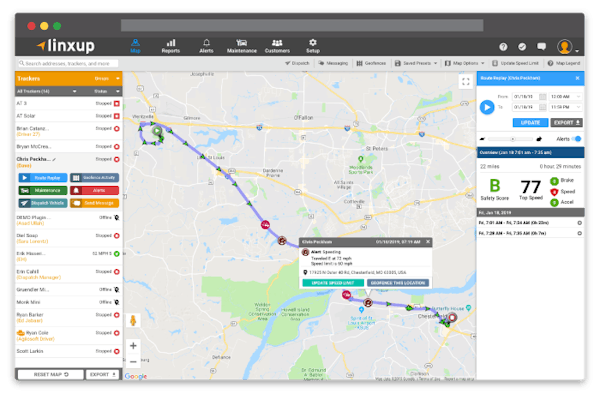Click the green Maintenance button
This screenshot has height=394, width=600.
tap(43, 190)
